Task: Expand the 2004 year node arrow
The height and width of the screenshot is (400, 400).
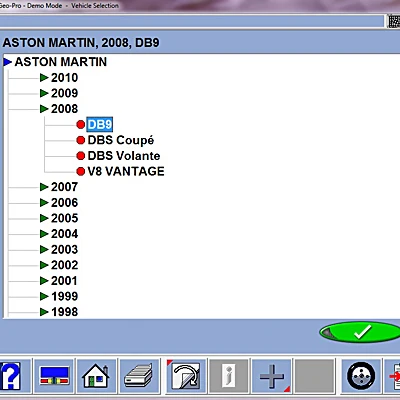Action: point(44,234)
